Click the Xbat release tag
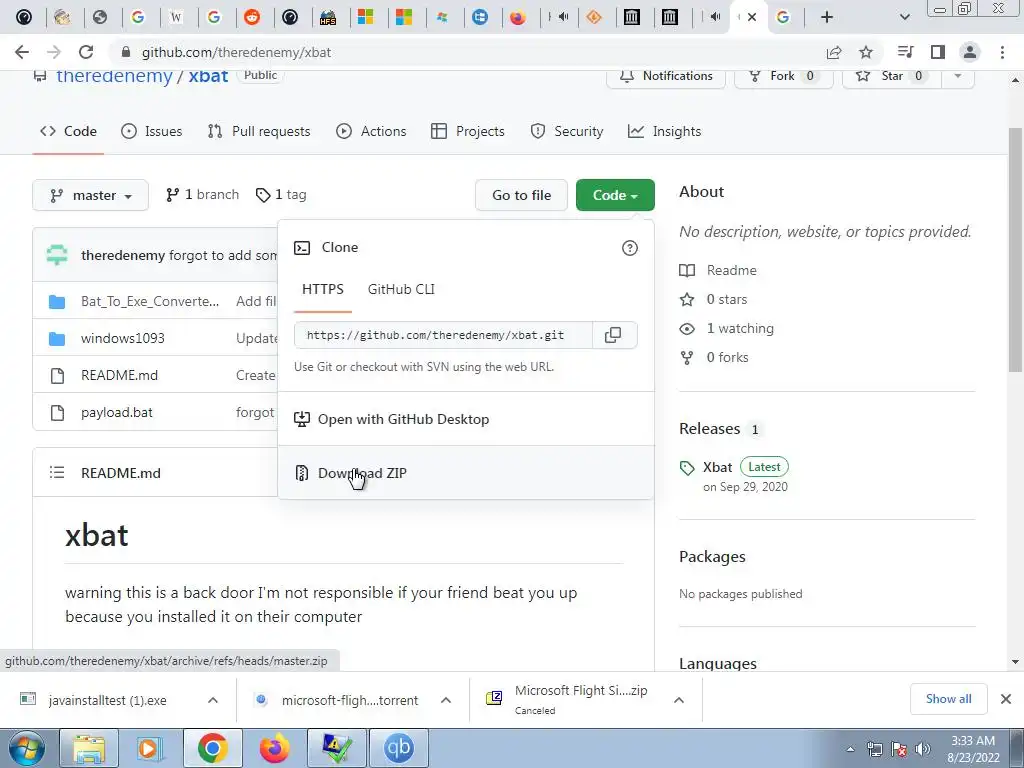1024x768 pixels. (x=716, y=467)
